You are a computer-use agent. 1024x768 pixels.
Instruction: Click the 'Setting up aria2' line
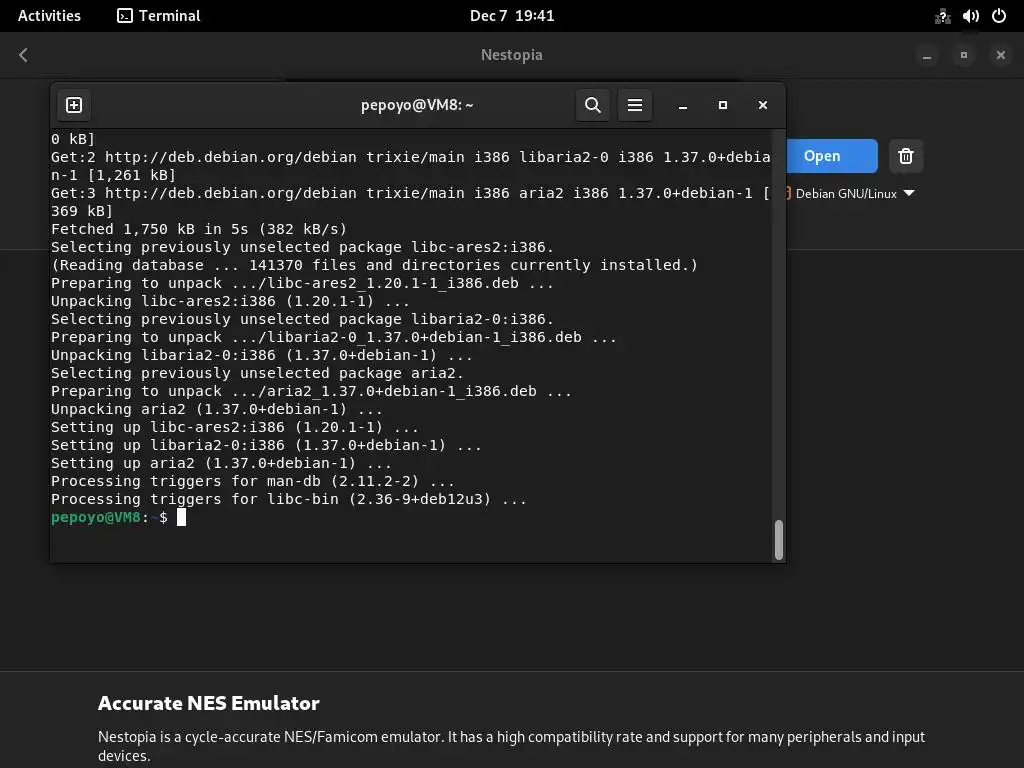[221, 463]
